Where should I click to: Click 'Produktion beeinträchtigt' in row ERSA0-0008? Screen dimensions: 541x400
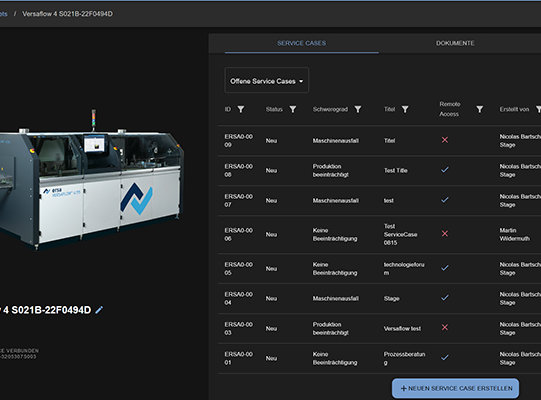(x=331, y=170)
